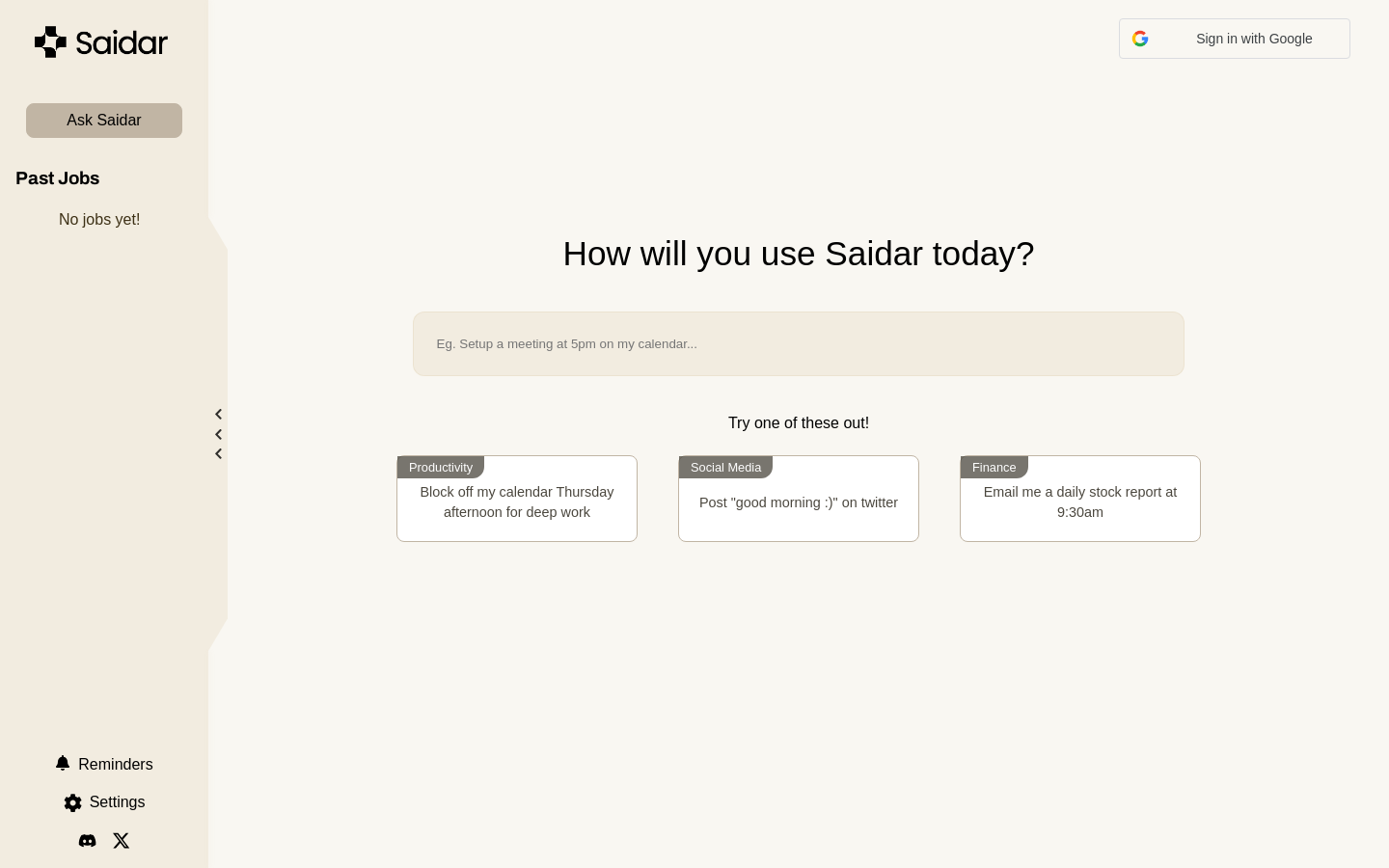The width and height of the screenshot is (1389, 868).
Task: Click the Settings gear icon
Action: [73, 802]
